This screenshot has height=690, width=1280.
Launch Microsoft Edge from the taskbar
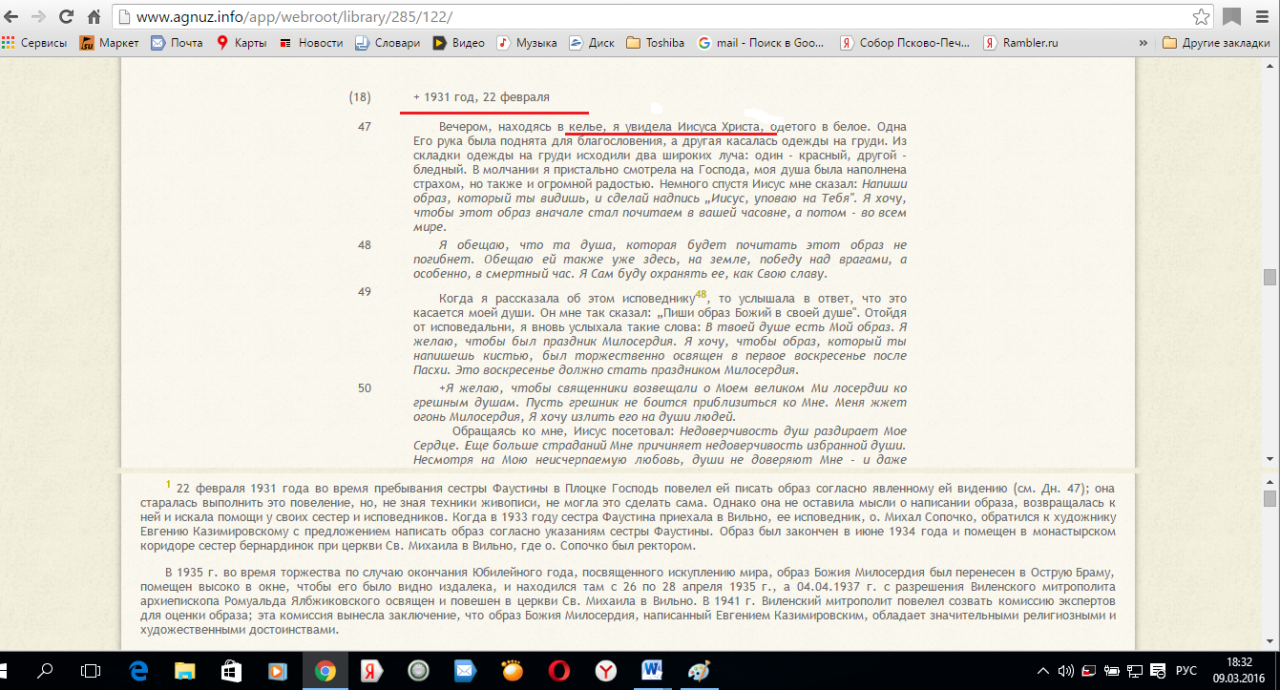pyautogui.click(x=138, y=671)
